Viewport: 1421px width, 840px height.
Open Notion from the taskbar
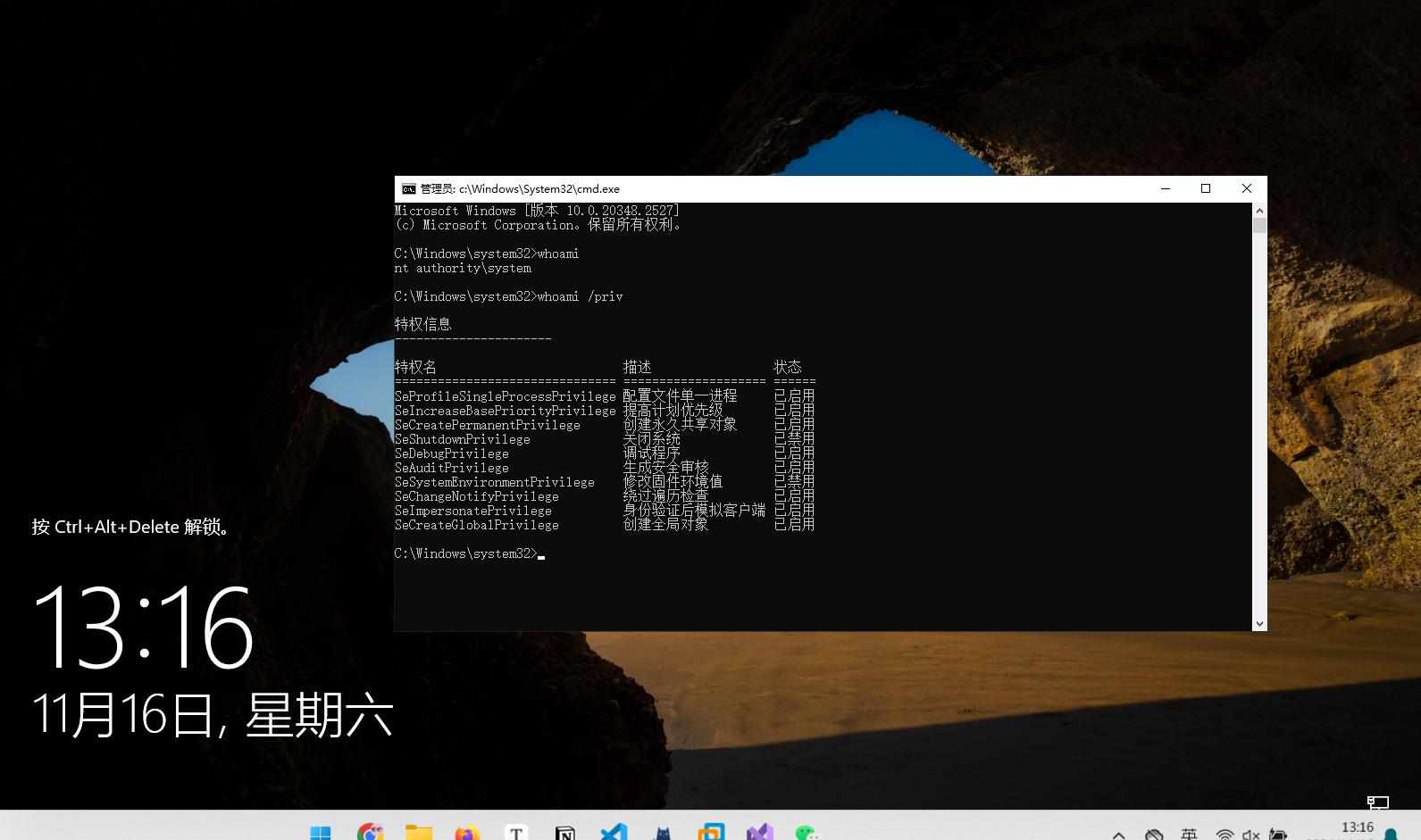[x=564, y=833]
